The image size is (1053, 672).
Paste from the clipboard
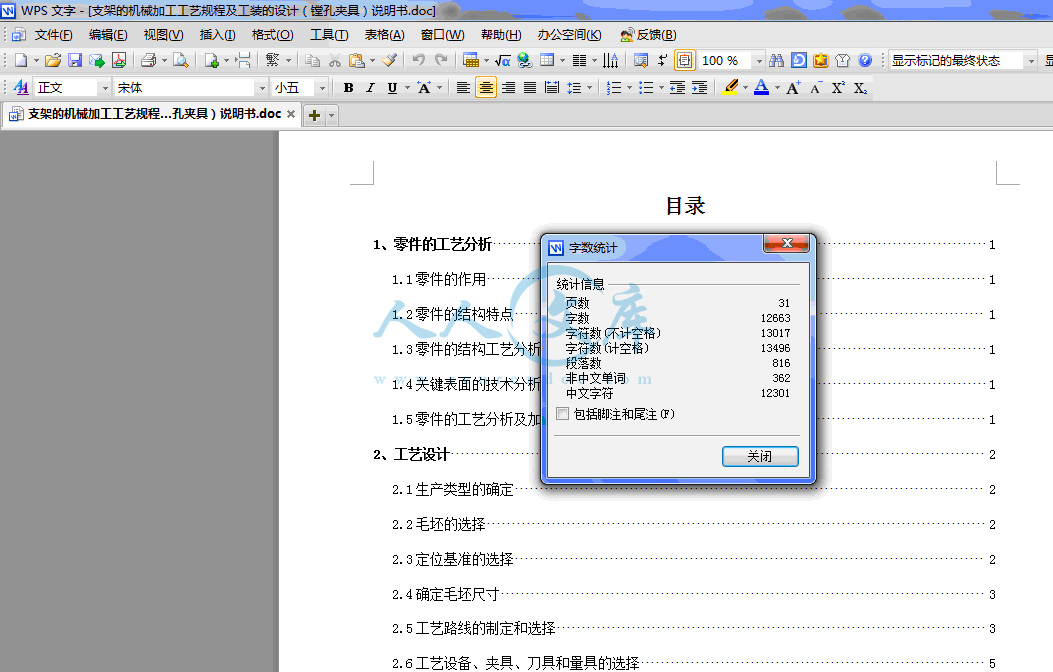357,60
